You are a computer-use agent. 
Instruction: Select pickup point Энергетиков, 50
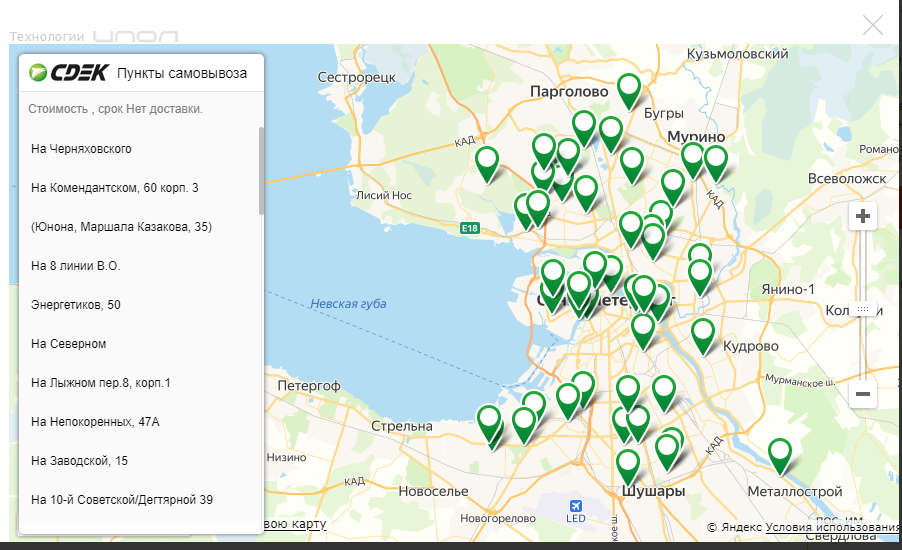coord(76,305)
